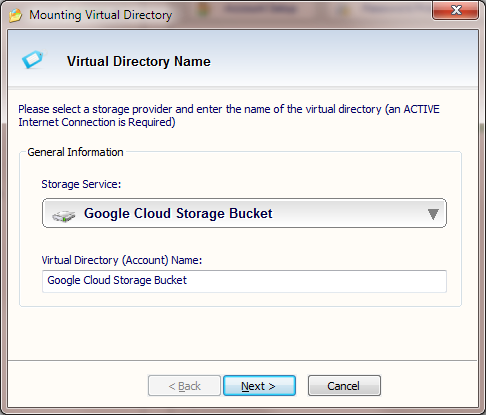Click the 'General Information' group label
Viewport: 486px width, 415px height.
click(75, 152)
